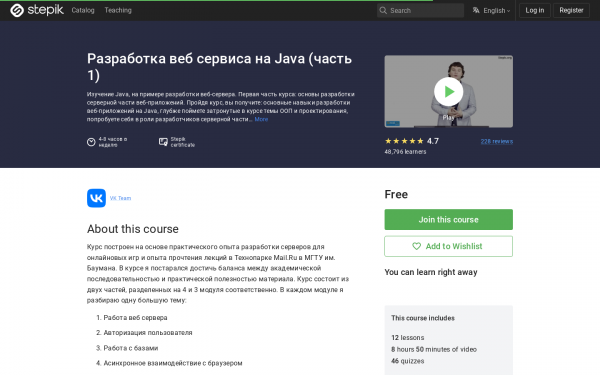Open the Stepik home logo

coord(37,10)
